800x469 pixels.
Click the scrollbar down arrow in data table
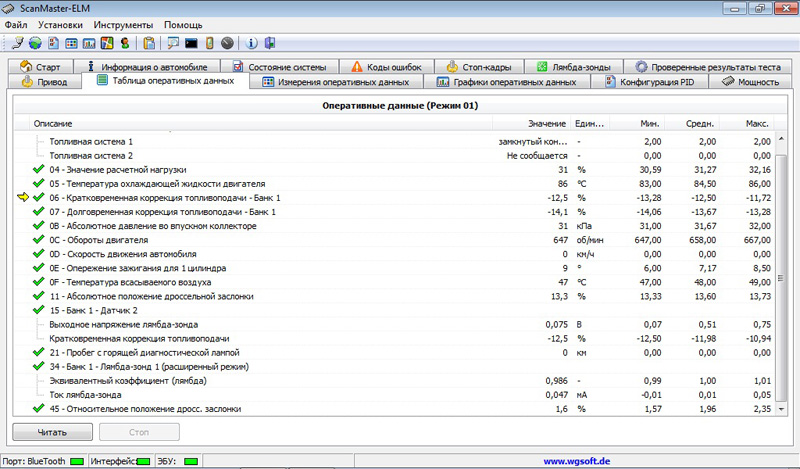click(x=781, y=409)
